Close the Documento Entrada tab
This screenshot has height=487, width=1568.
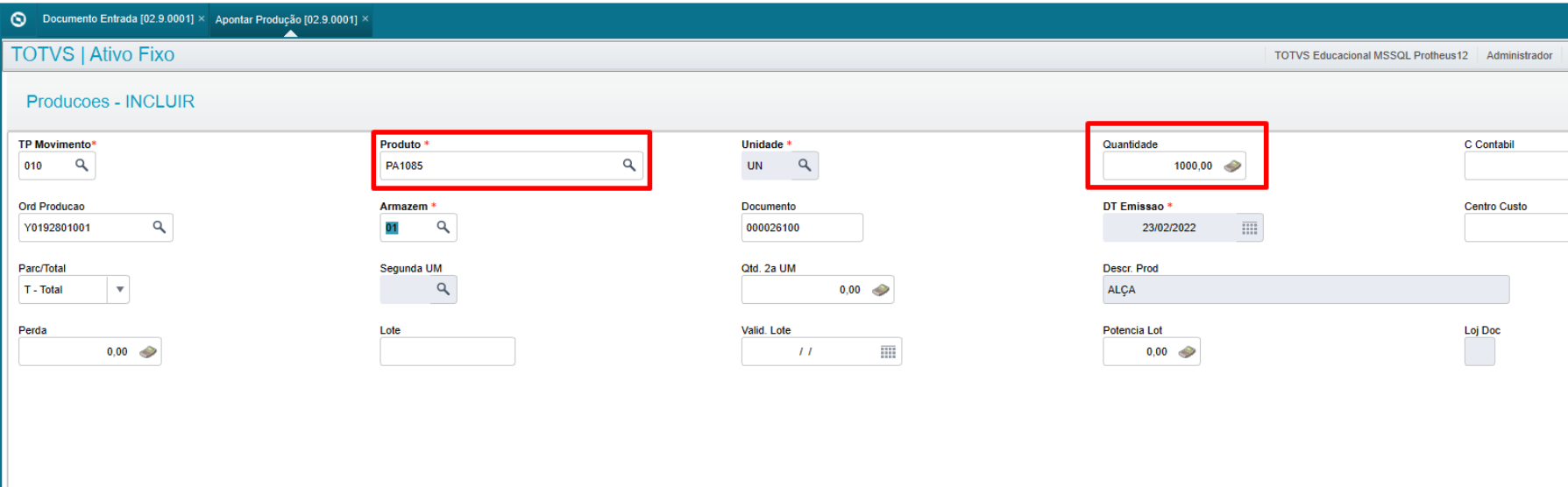[x=202, y=18]
